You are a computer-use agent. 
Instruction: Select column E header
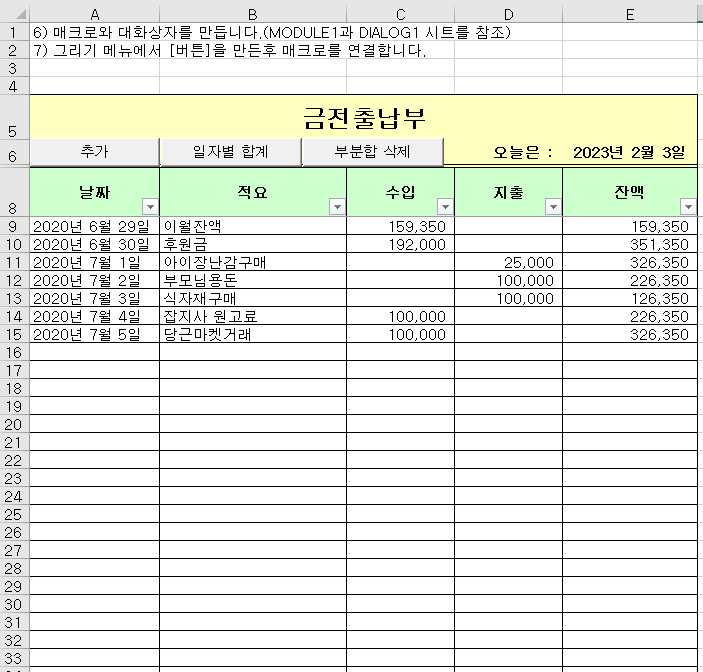[630, 14]
